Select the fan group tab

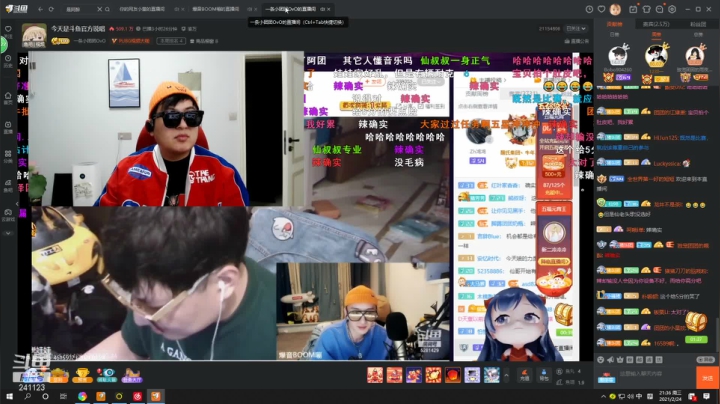pos(698,24)
